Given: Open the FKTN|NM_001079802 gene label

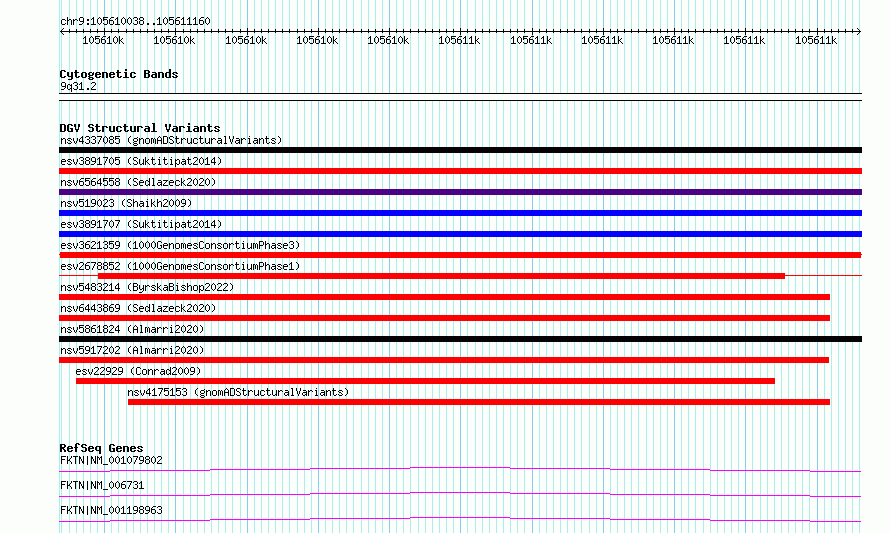Looking at the screenshot, I should click(x=111, y=460).
